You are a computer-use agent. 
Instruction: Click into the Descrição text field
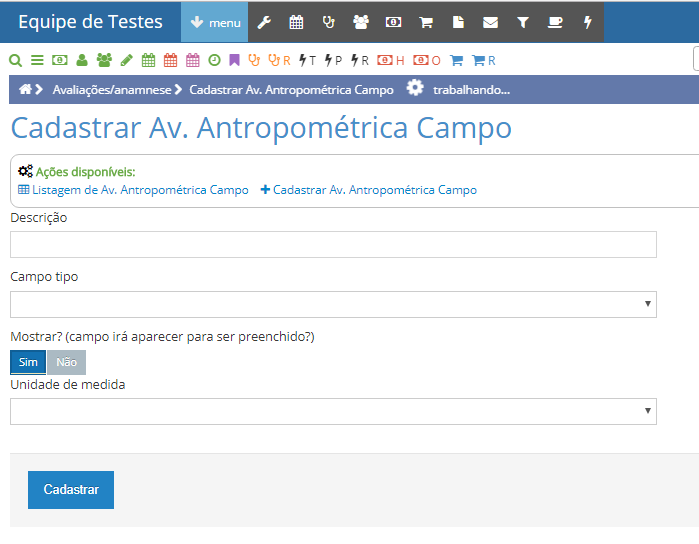tap(333, 245)
